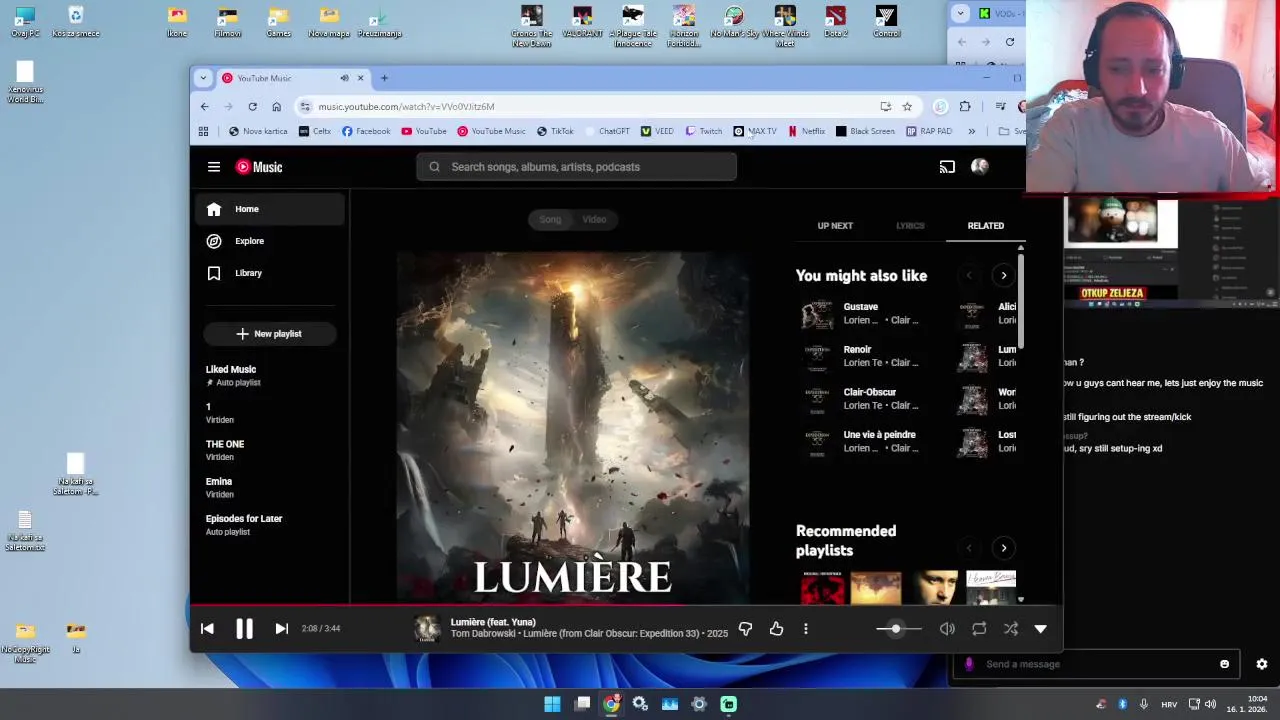Reload the YouTube Music page
The width and height of the screenshot is (1280, 720).
252,106
